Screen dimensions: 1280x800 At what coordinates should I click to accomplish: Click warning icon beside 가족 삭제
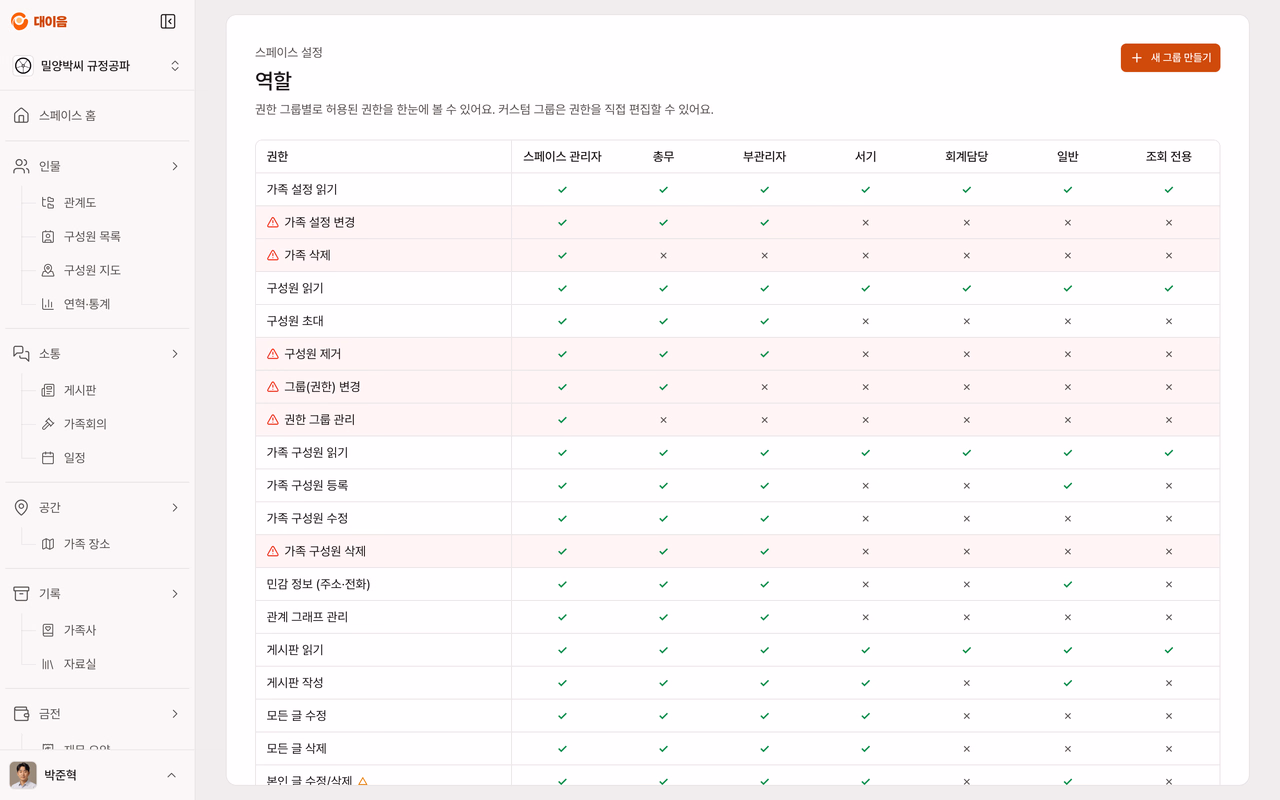coord(273,255)
